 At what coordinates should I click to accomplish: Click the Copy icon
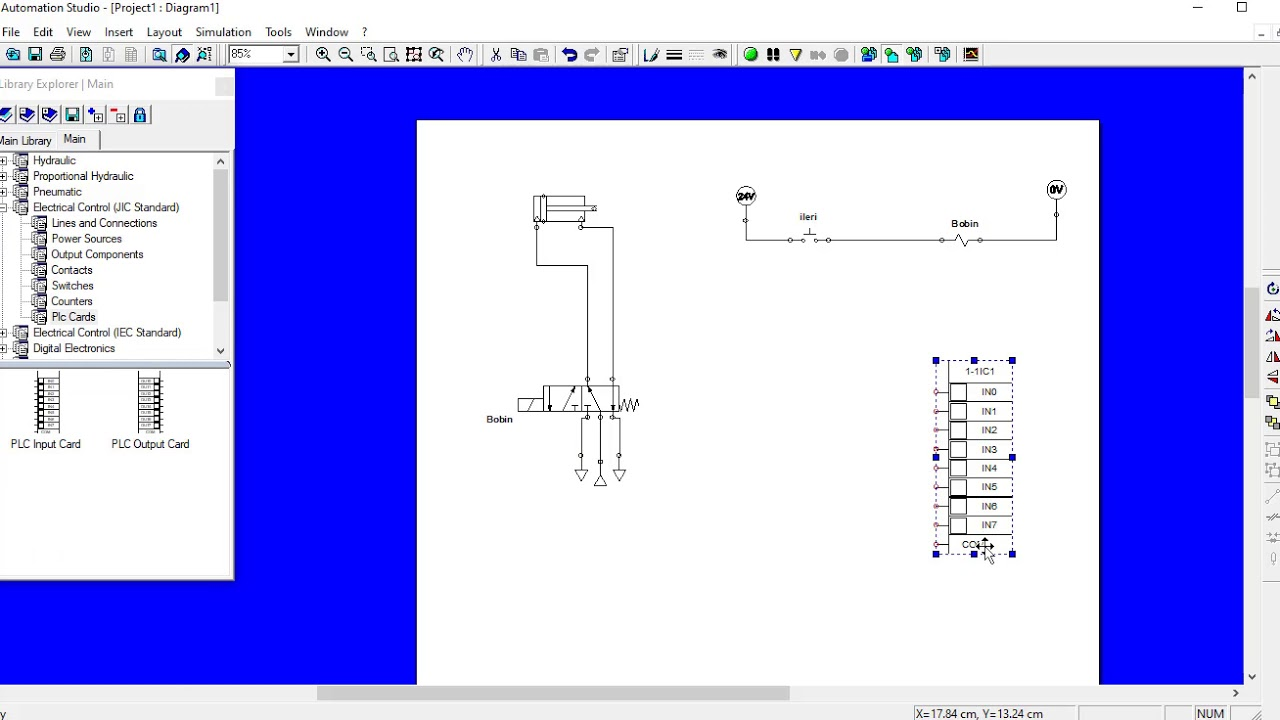pyautogui.click(x=518, y=55)
